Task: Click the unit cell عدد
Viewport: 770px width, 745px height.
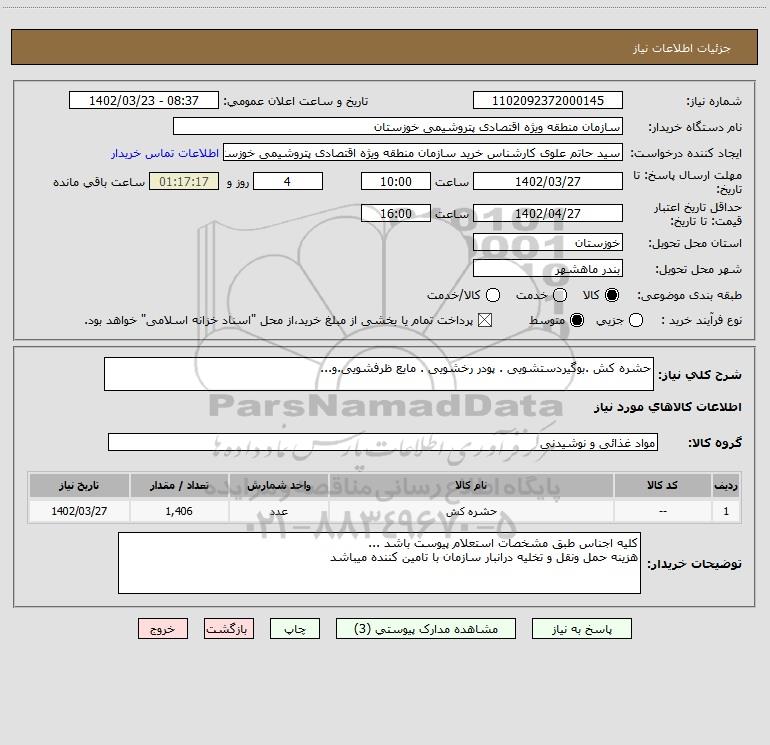Action: 278,511
